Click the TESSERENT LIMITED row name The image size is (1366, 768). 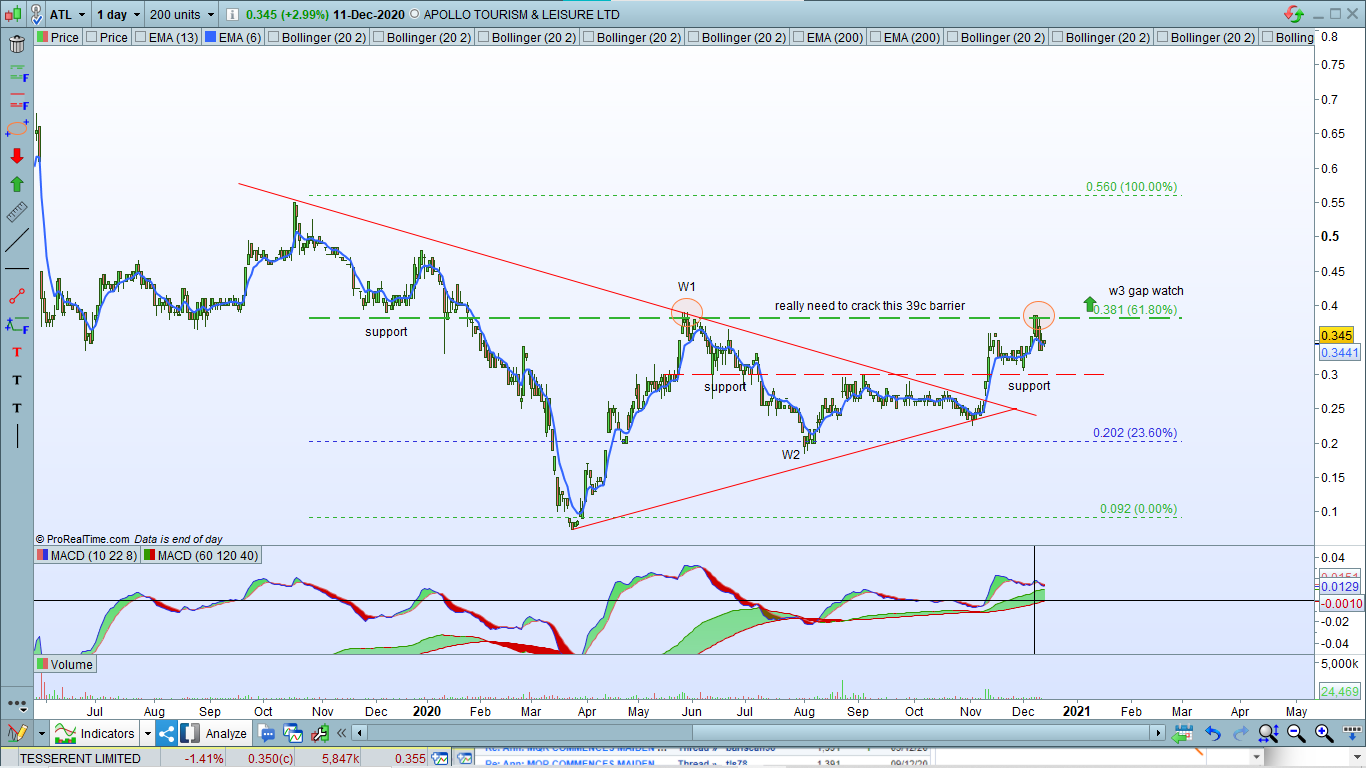point(80,759)
